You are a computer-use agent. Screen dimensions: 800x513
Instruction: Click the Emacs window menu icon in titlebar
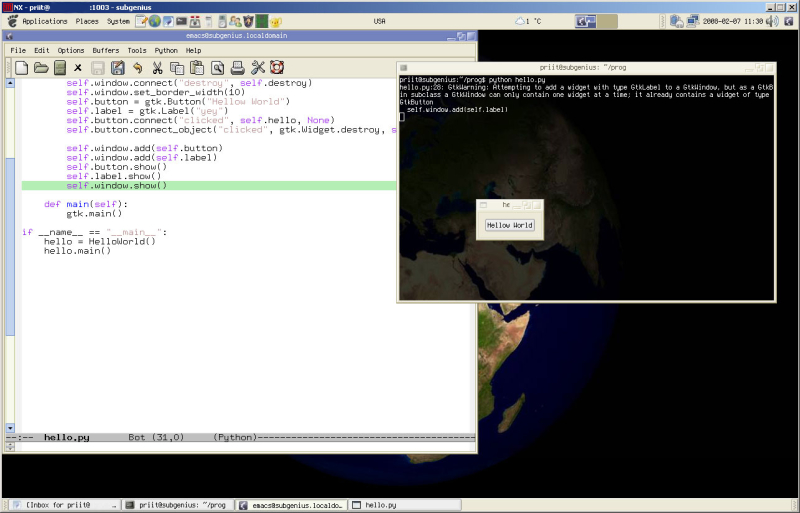tap(9, 36)
